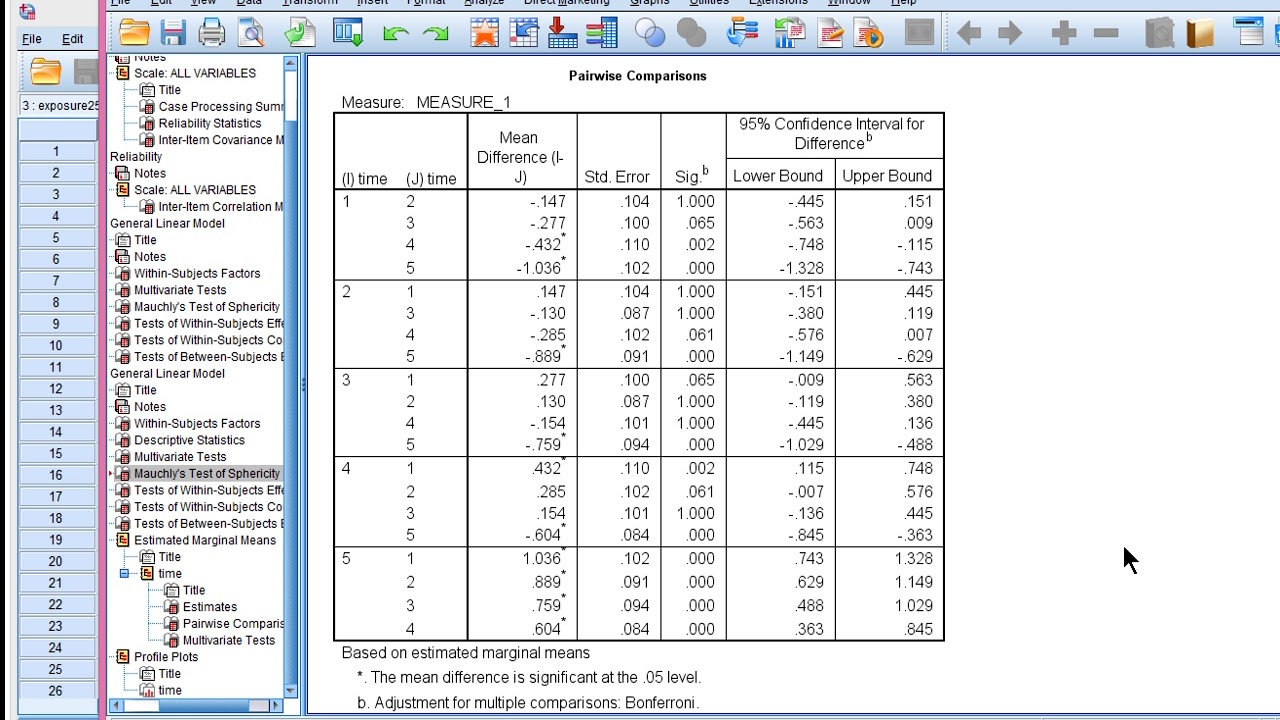
Task: Select 'Descriptive Statistics' in outline
Action: coord(189,440)
